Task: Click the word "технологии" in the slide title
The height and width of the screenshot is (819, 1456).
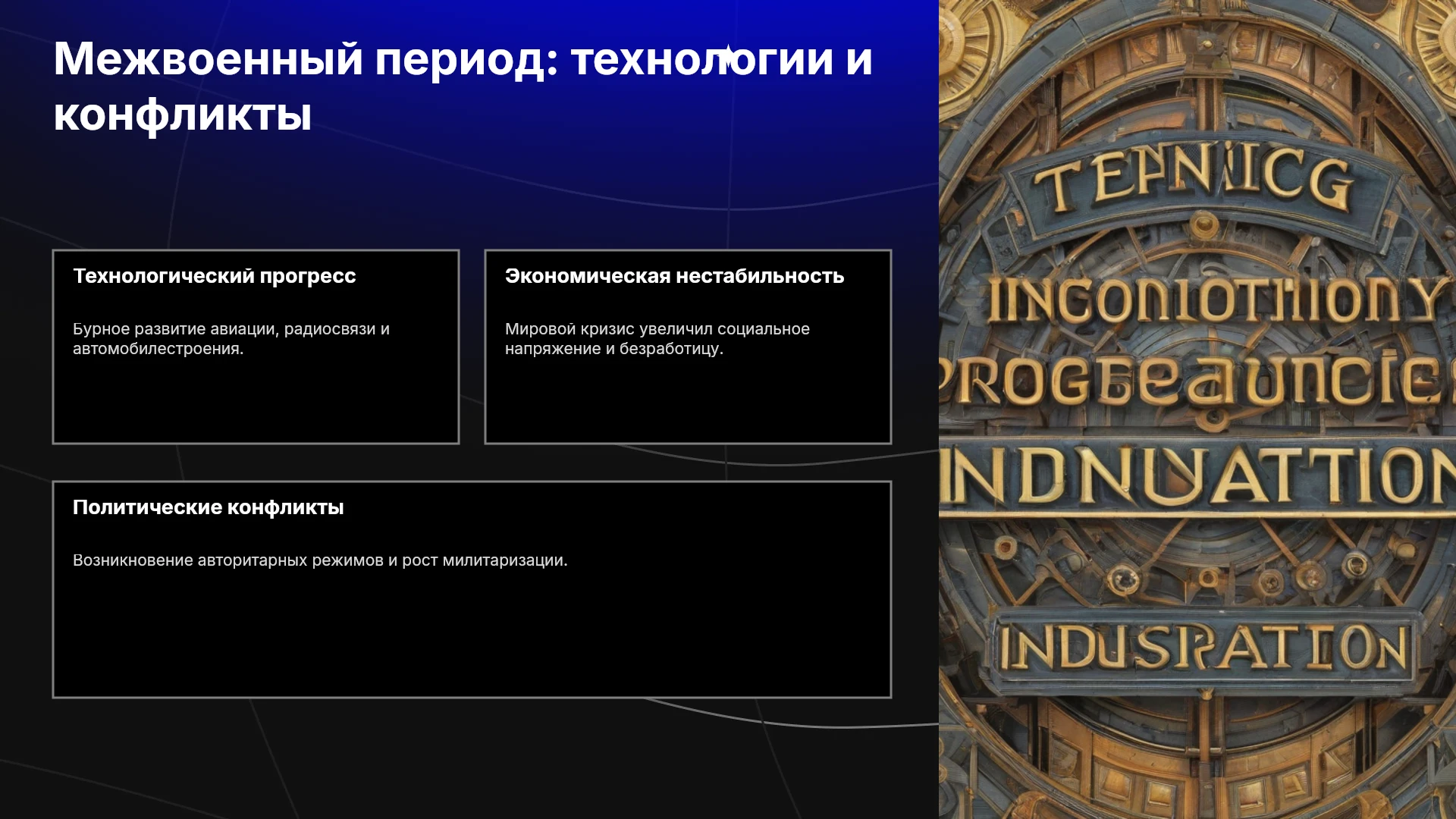Action: [702, 58]
